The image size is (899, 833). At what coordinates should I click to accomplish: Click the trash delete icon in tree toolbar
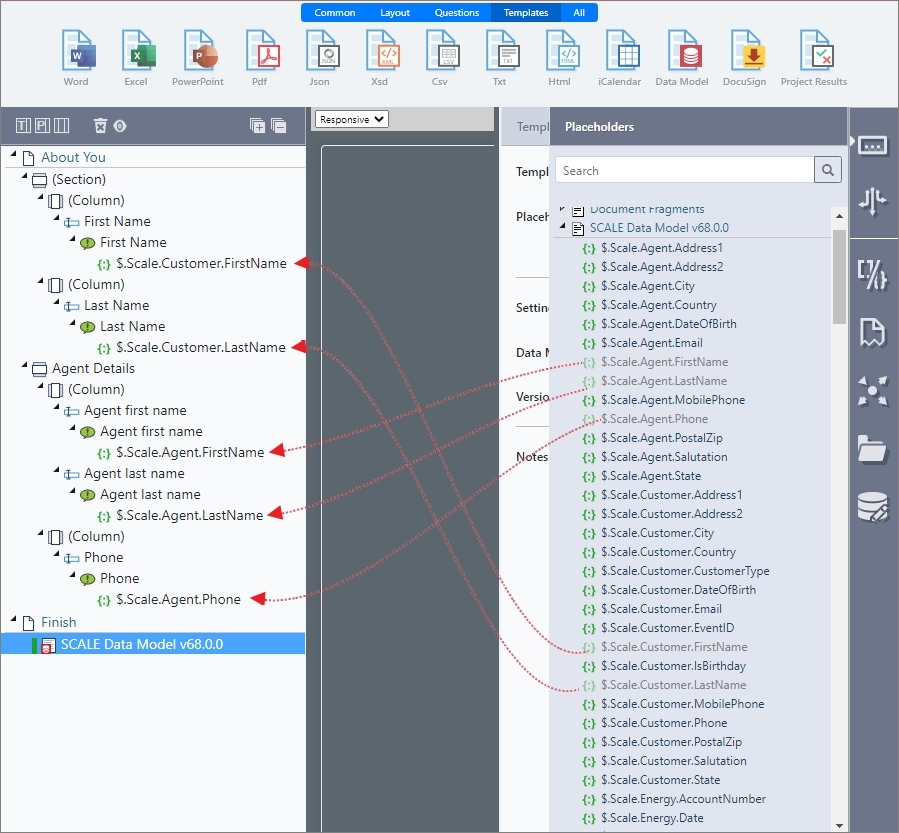pyautogui.click(x=100, y=126)
